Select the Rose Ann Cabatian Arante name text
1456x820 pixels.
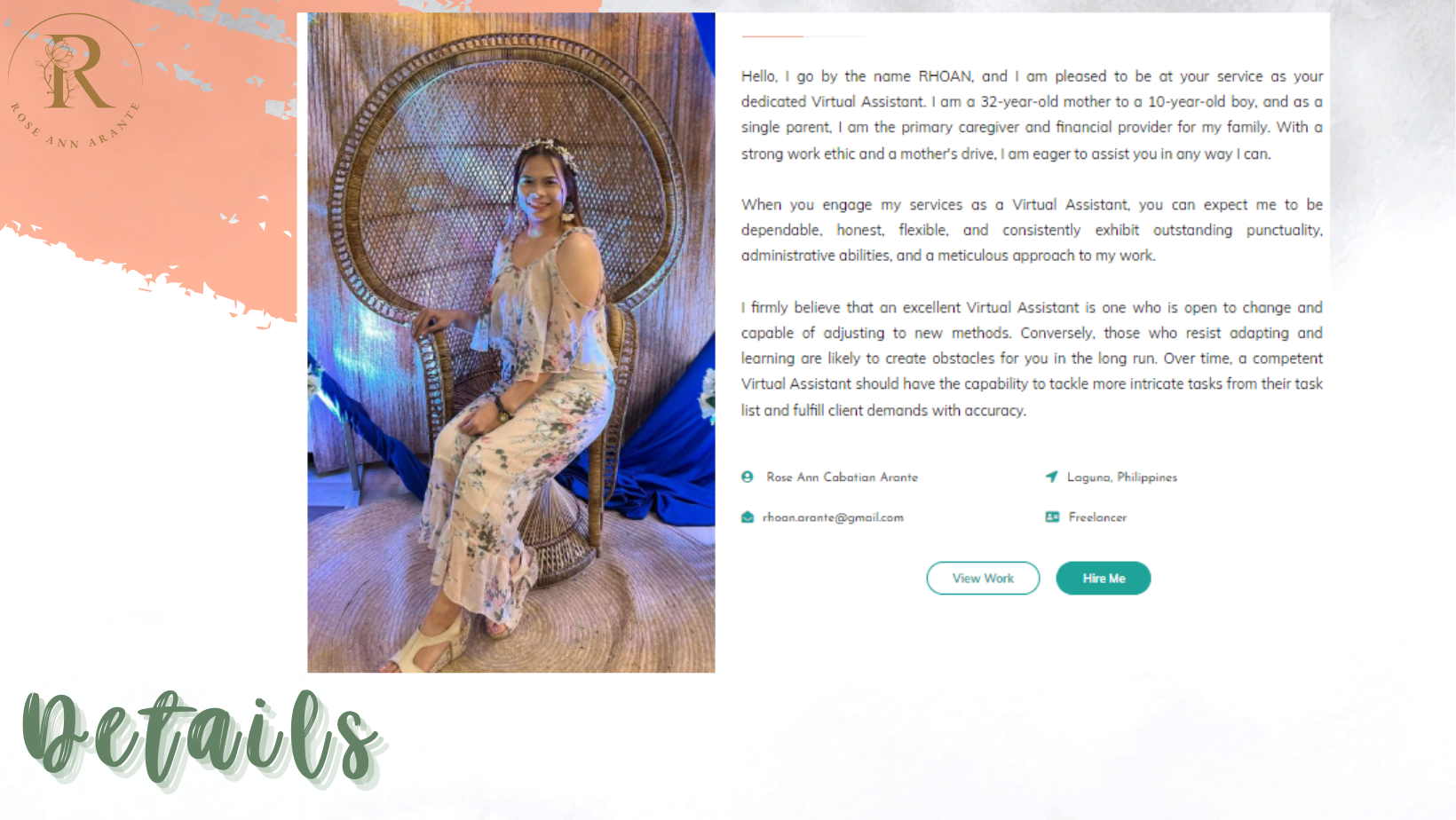[x=842, y=477]
